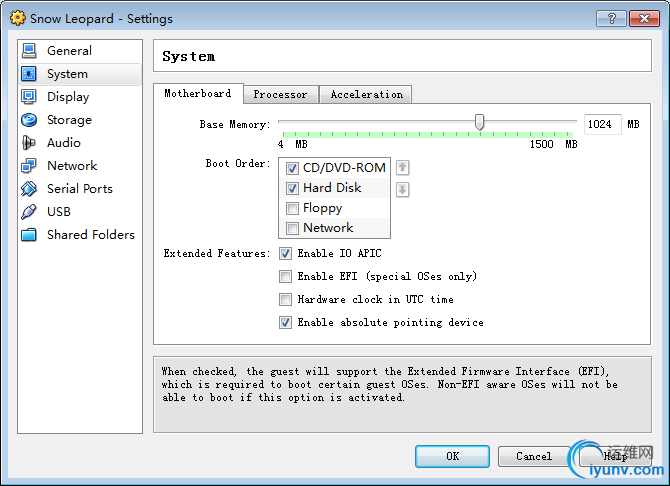Click the Base Memory value field
Image resolution: width=670 pixels, height=486 pixels.
(601, 124)
